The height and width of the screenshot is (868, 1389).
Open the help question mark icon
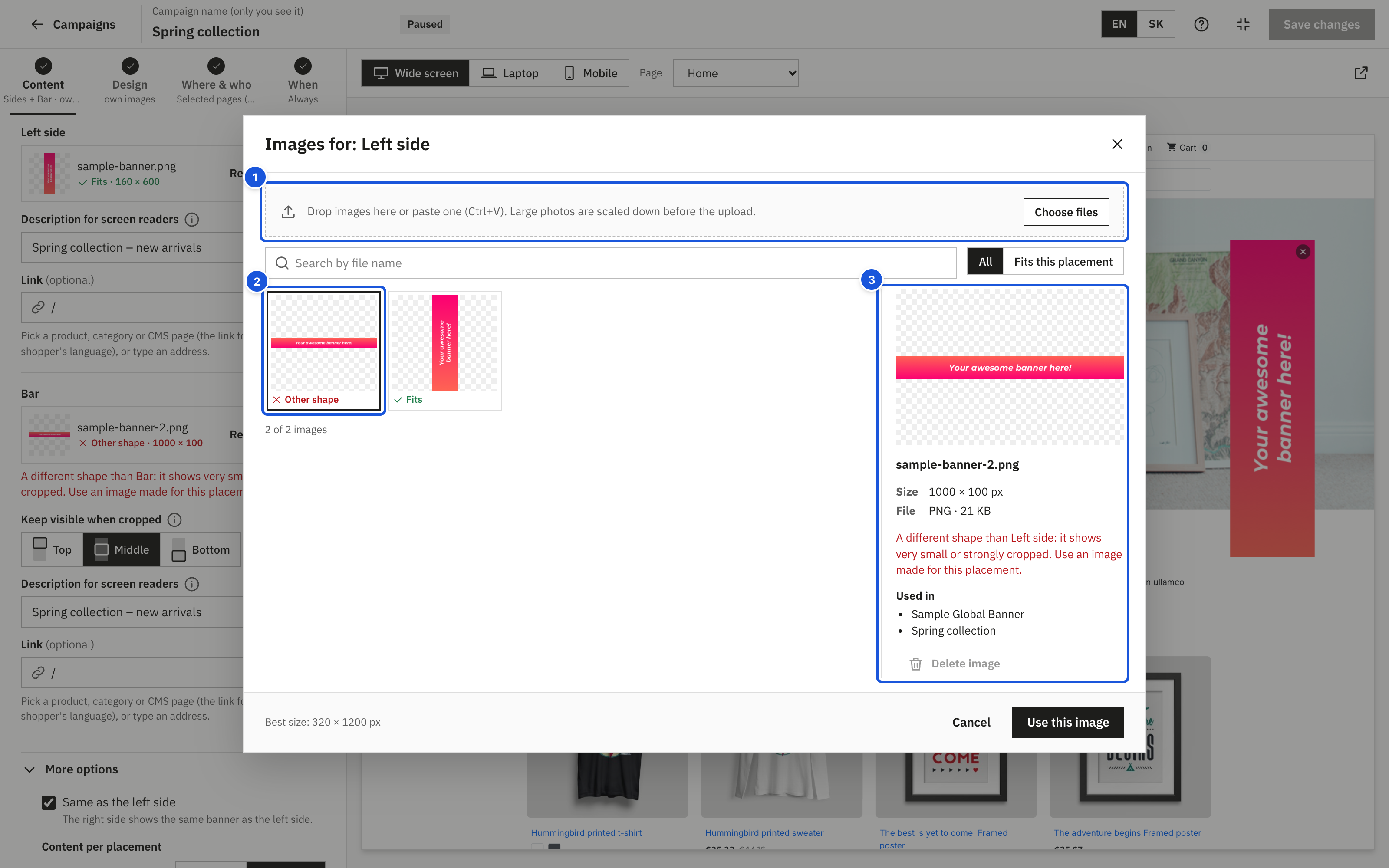pos(1201,24)
